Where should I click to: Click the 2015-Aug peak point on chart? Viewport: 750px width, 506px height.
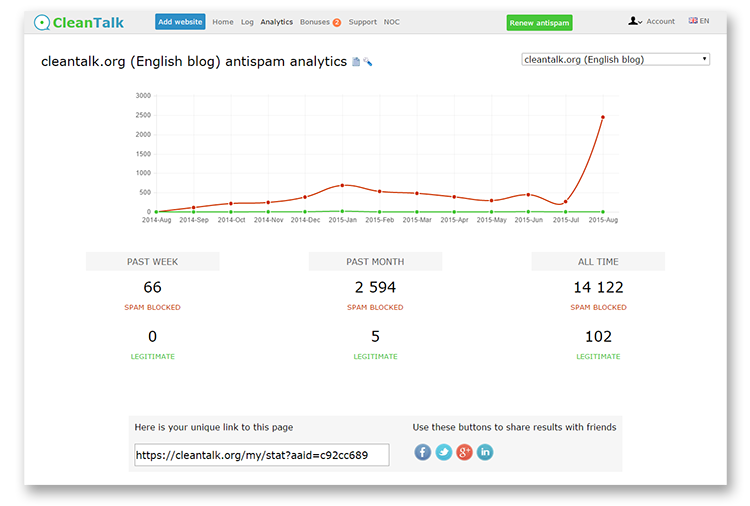click(602, 117)
